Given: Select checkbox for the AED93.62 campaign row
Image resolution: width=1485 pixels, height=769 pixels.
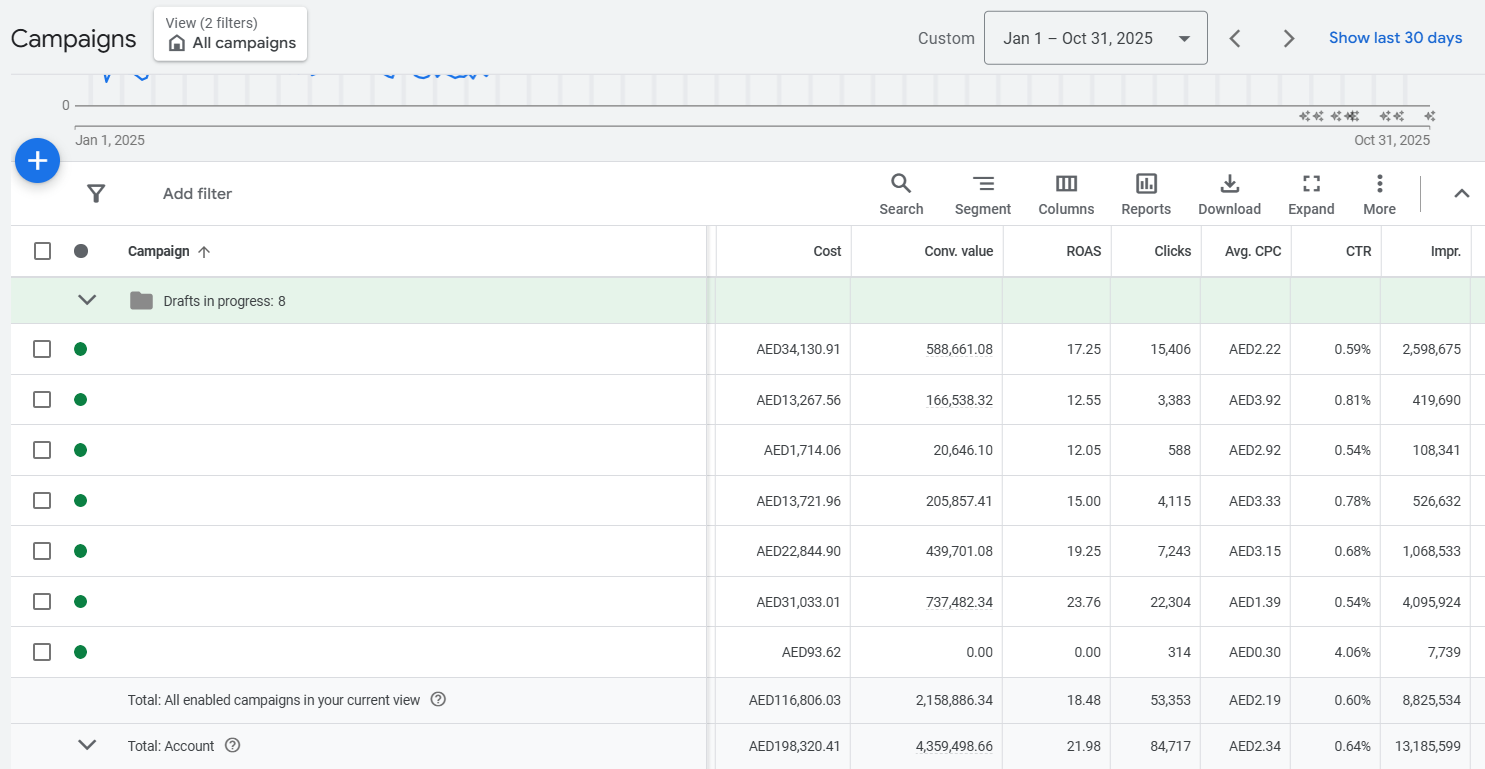Looking at the screenshot, I should click(x=42, y=652).
